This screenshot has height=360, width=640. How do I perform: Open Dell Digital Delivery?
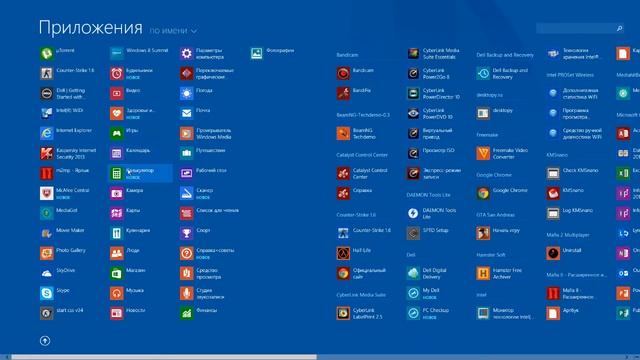[427, 273]
